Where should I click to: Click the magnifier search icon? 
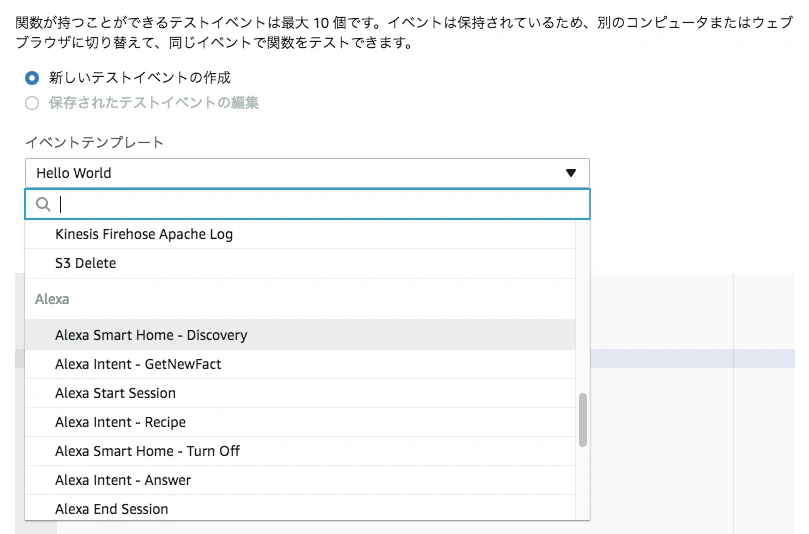(43, 204)
